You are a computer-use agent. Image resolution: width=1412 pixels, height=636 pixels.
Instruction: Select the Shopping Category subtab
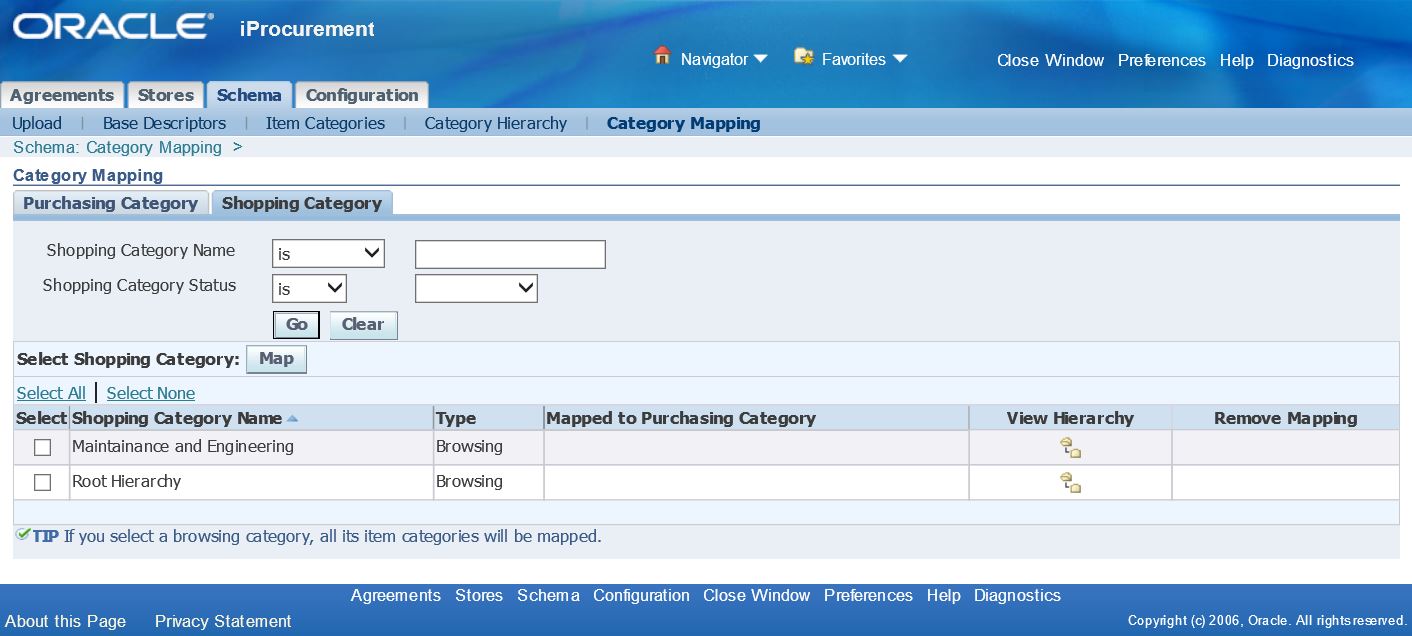(x=302, y=203)
